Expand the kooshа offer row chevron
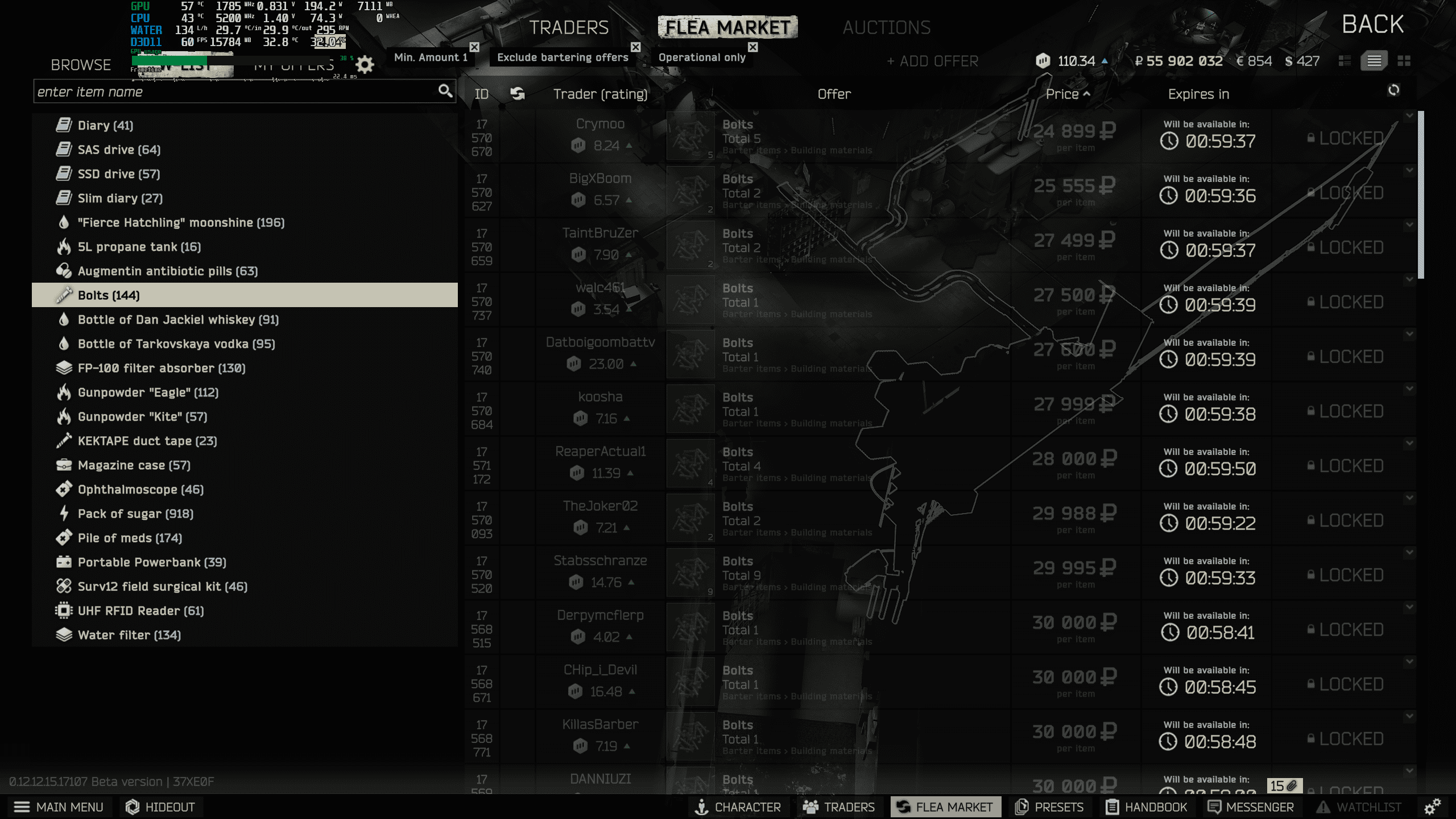The height and width of the screenshot is (819, 1456). pyautogui.click(x=1409, y=389)
